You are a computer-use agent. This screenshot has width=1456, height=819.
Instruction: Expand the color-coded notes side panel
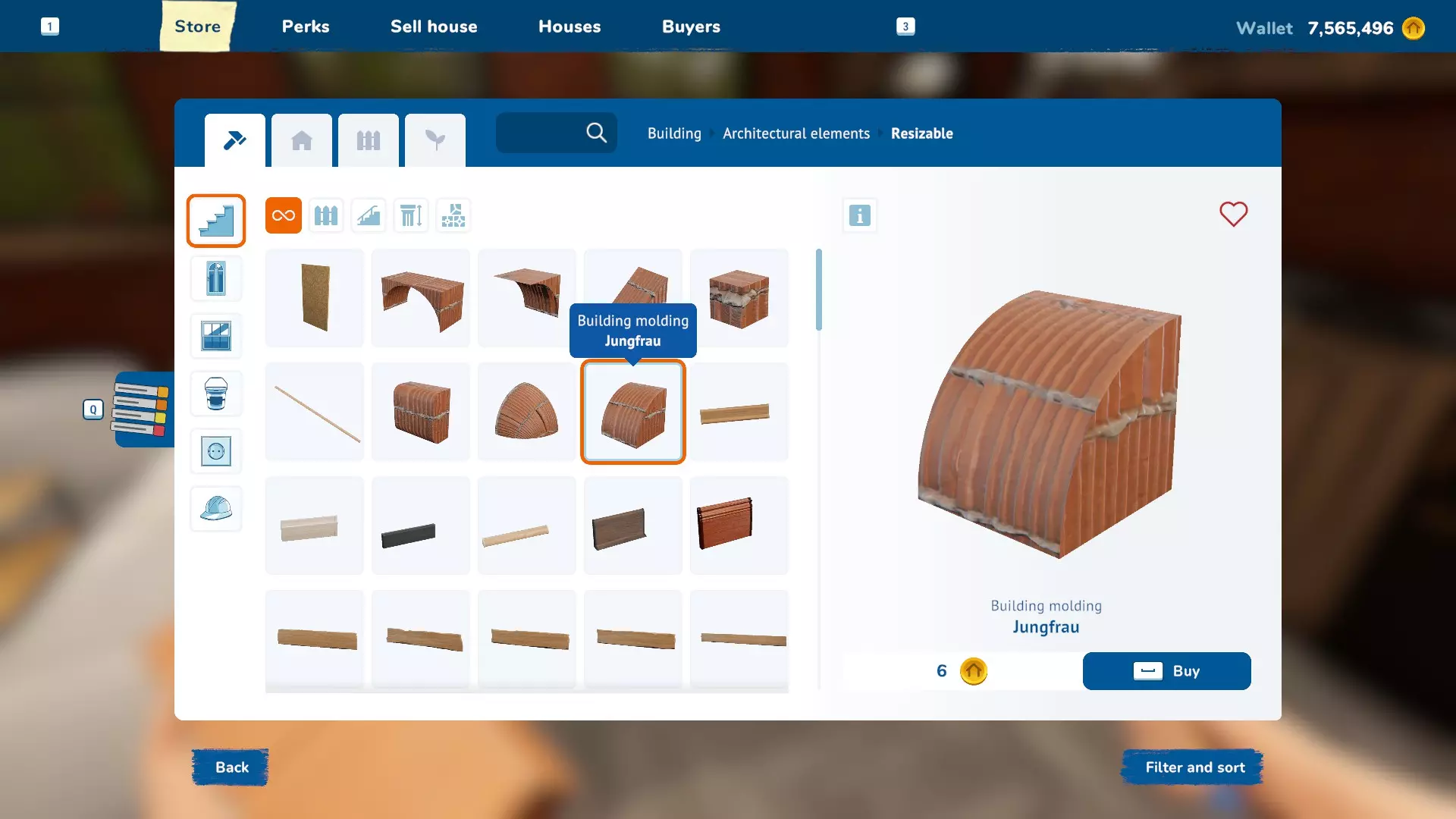[143, 409]
